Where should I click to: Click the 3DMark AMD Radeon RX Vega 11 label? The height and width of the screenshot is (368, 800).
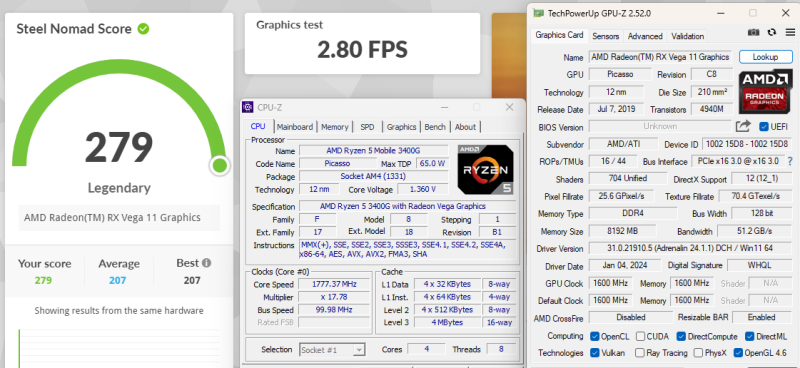tap(112, 217)
